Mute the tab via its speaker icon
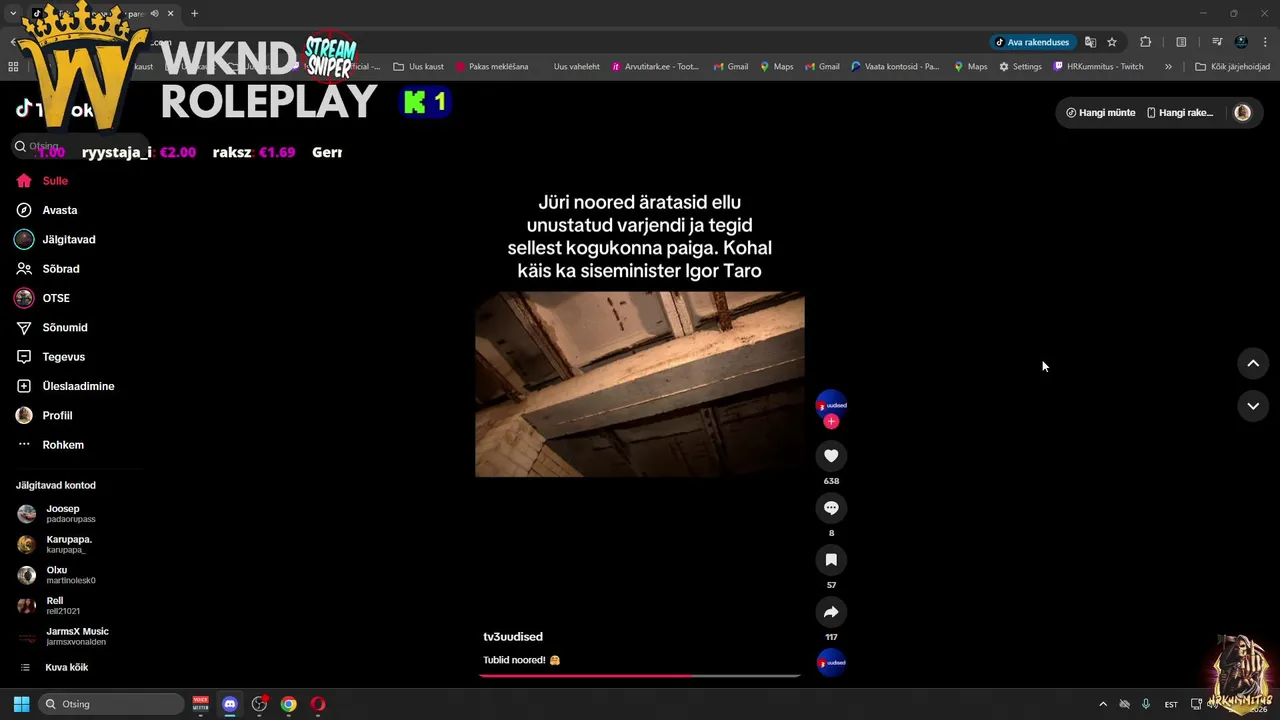This screenshot has width=1280, height=720. pos(154,14)
